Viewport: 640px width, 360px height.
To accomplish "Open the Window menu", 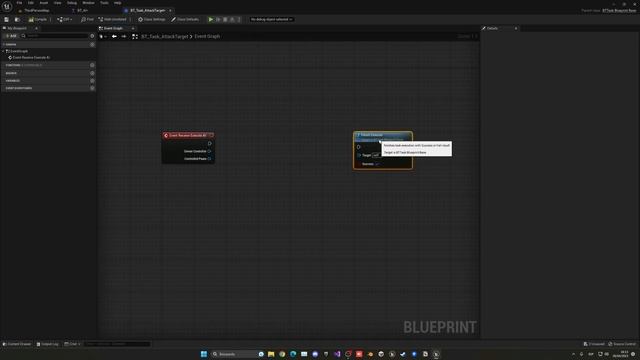I will pyautogui.click(x=88, y=3).
